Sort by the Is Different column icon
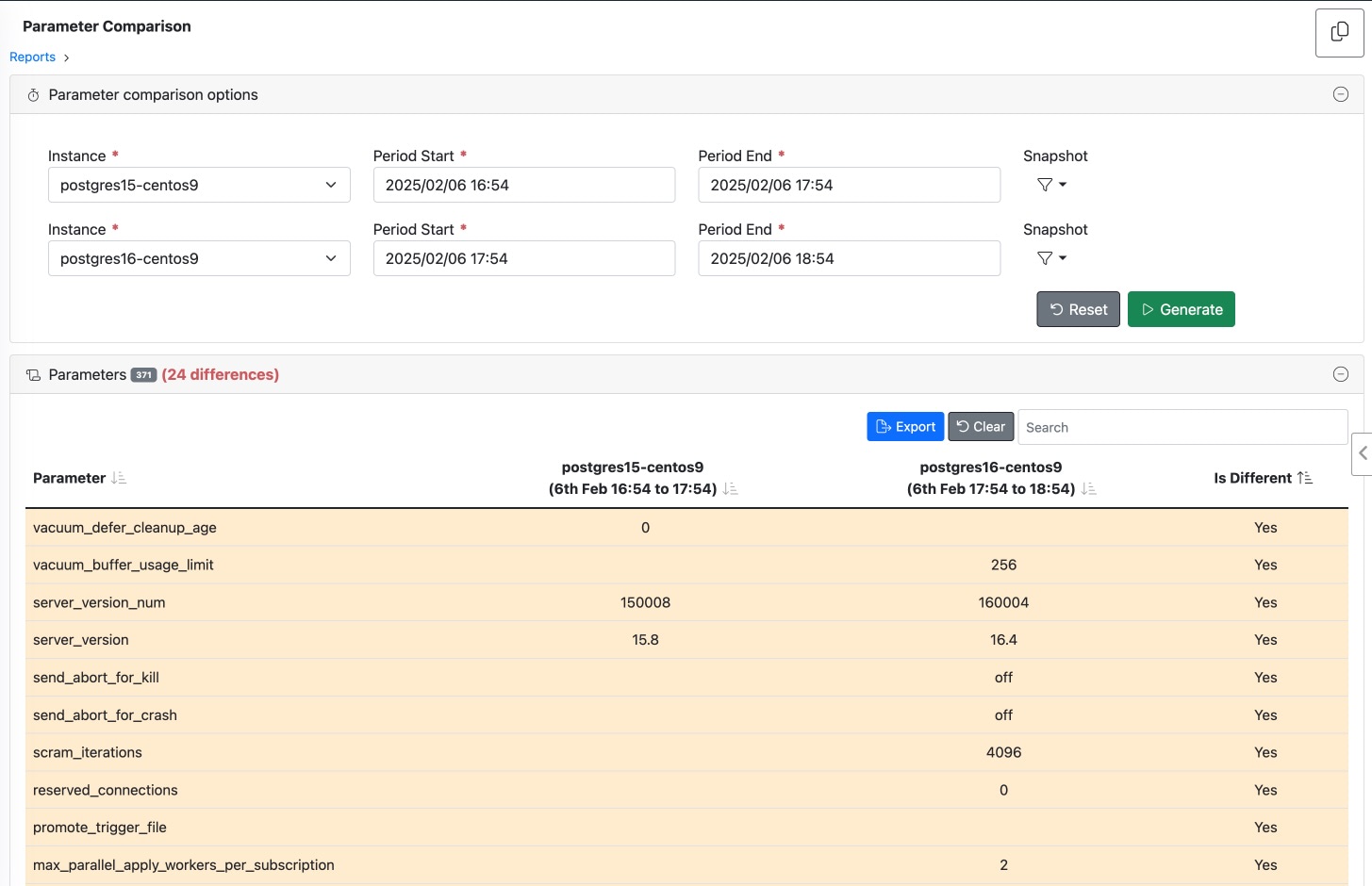 [1305, 477]
